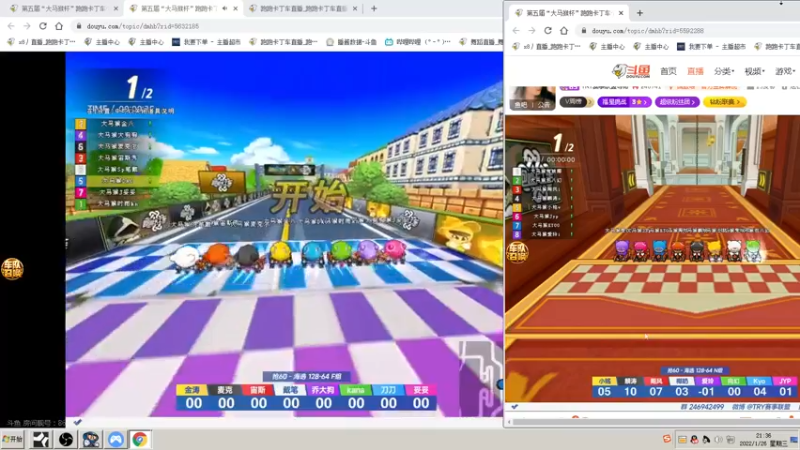
Task: Select the active second tab in left browser window
Action: tap(183, 8)
